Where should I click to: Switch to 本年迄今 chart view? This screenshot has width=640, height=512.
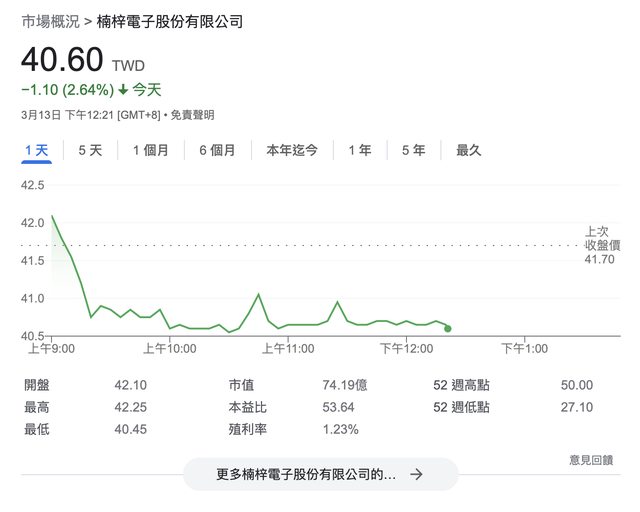[x=292, y=151]
